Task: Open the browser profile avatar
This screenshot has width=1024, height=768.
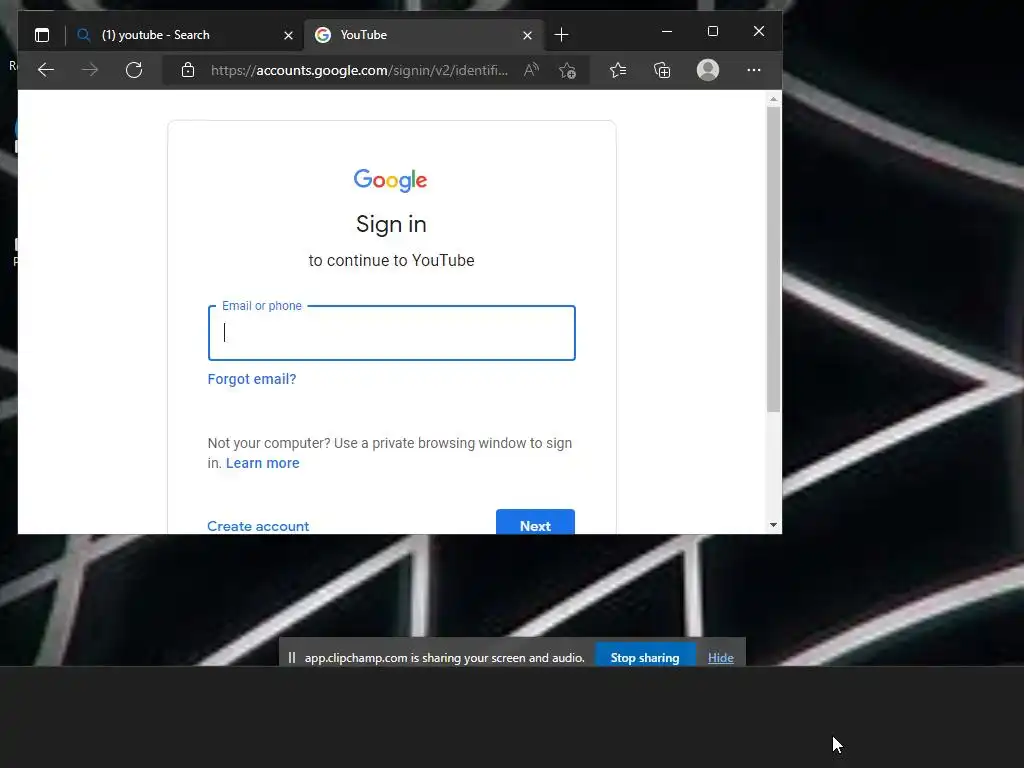Action: pos(708,70)
